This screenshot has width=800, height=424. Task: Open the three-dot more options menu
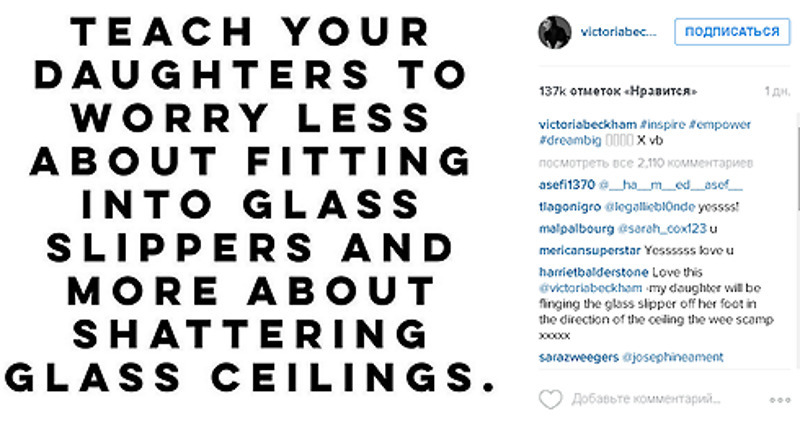(x=780, y=400)
